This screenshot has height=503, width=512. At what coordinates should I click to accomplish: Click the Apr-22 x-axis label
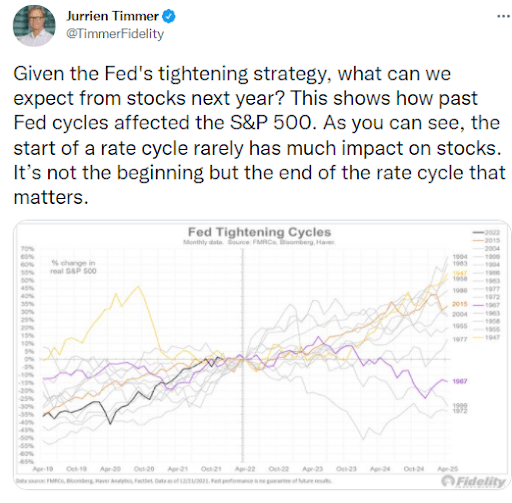(245, 469)
